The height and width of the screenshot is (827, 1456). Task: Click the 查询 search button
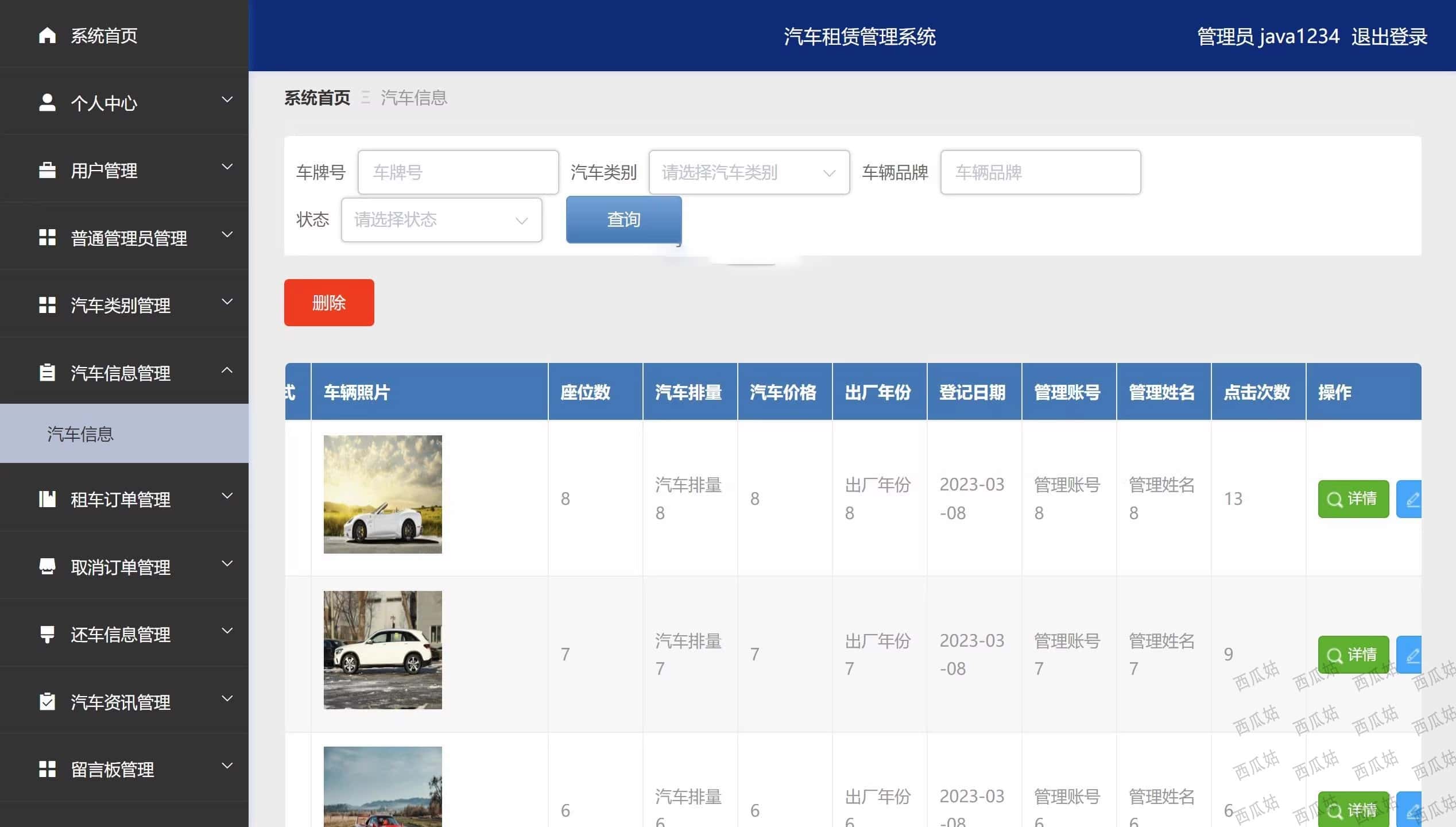624,219
